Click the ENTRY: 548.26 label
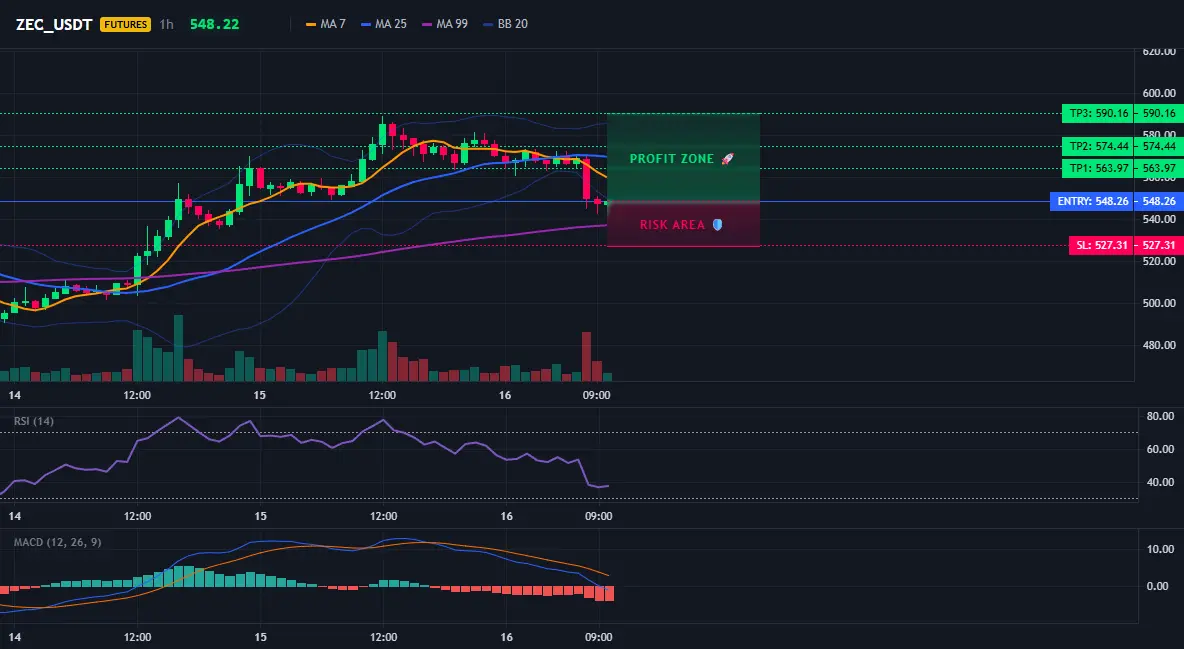This screenshot has width=1184, height=649. pos(1092,201)
